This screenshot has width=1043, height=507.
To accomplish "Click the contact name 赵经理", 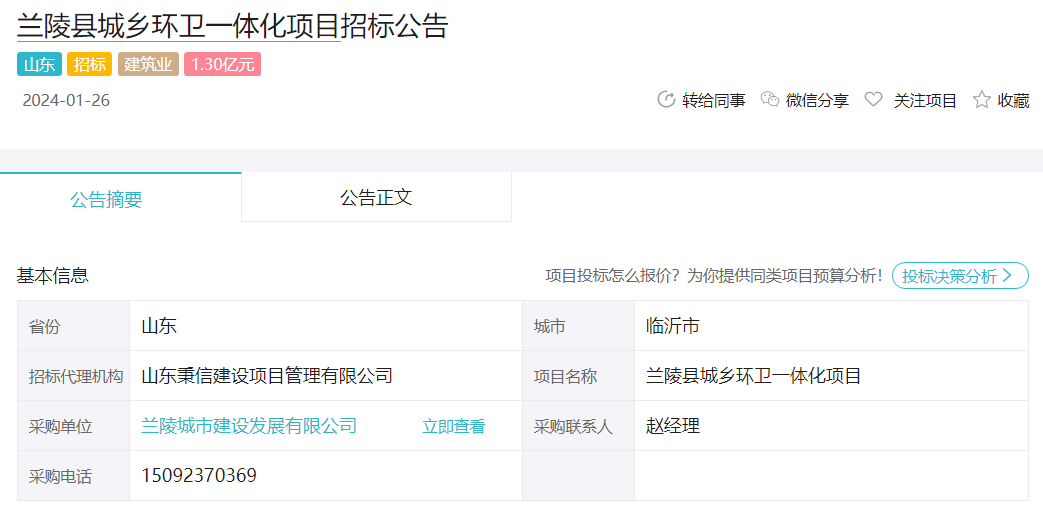I will [x=672, y=426].
